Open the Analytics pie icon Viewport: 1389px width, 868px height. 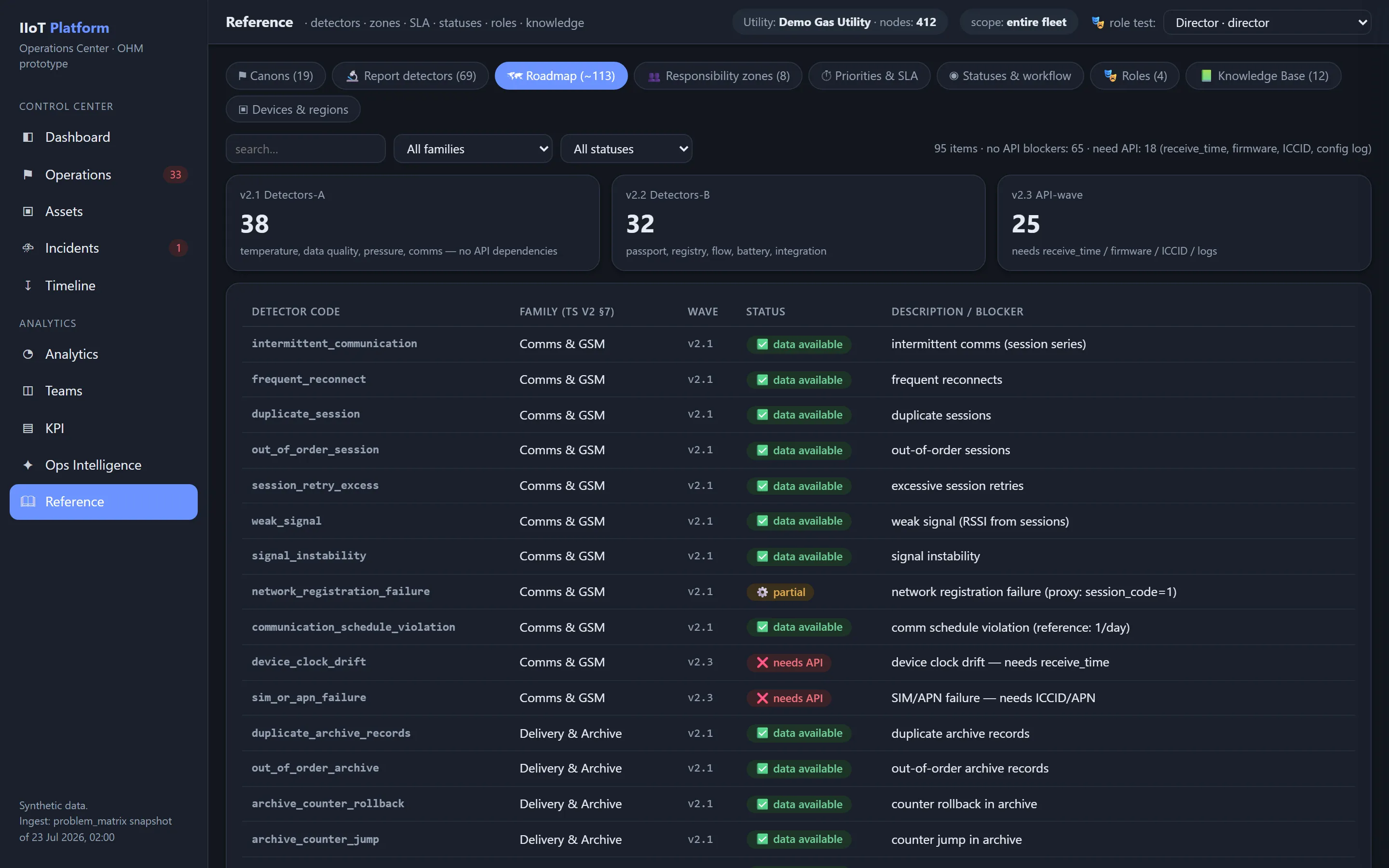(27, 354)
